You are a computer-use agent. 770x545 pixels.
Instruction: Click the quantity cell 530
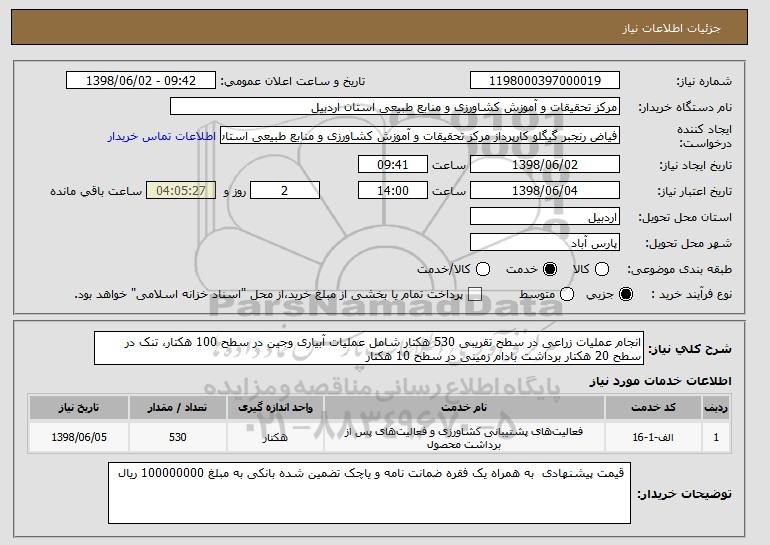(177, 437)
